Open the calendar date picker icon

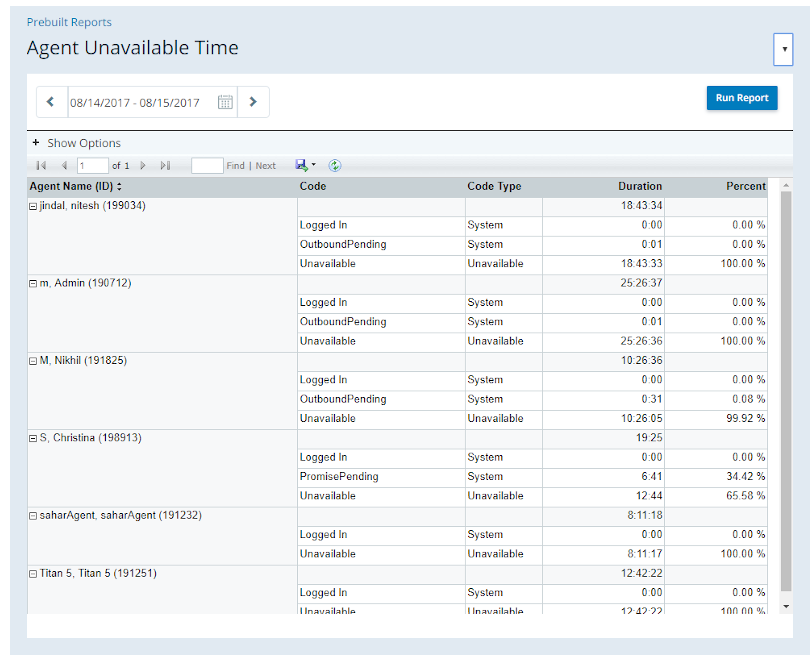tap(225, 102)
